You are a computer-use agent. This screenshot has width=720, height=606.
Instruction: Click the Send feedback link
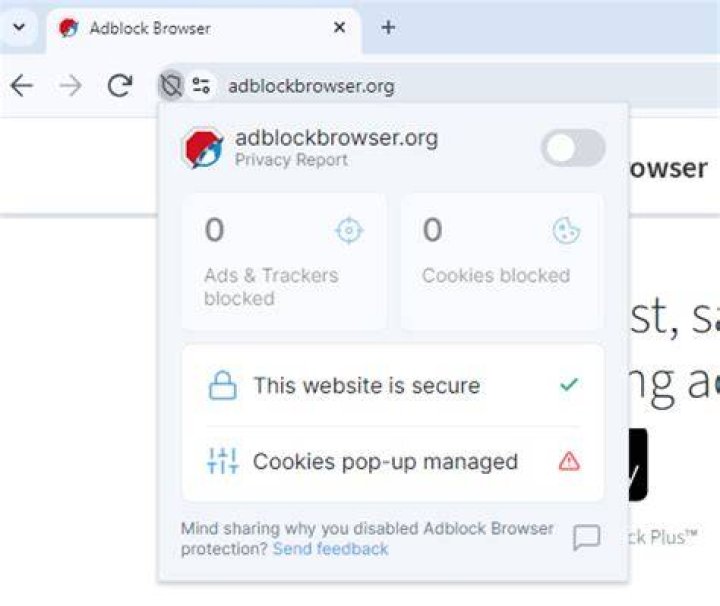pos(331,549)
